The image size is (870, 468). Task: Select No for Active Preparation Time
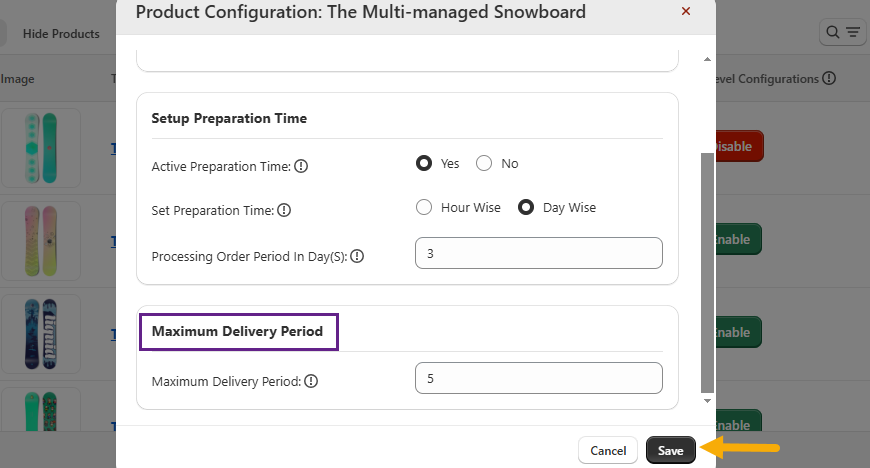pos(484,163)
